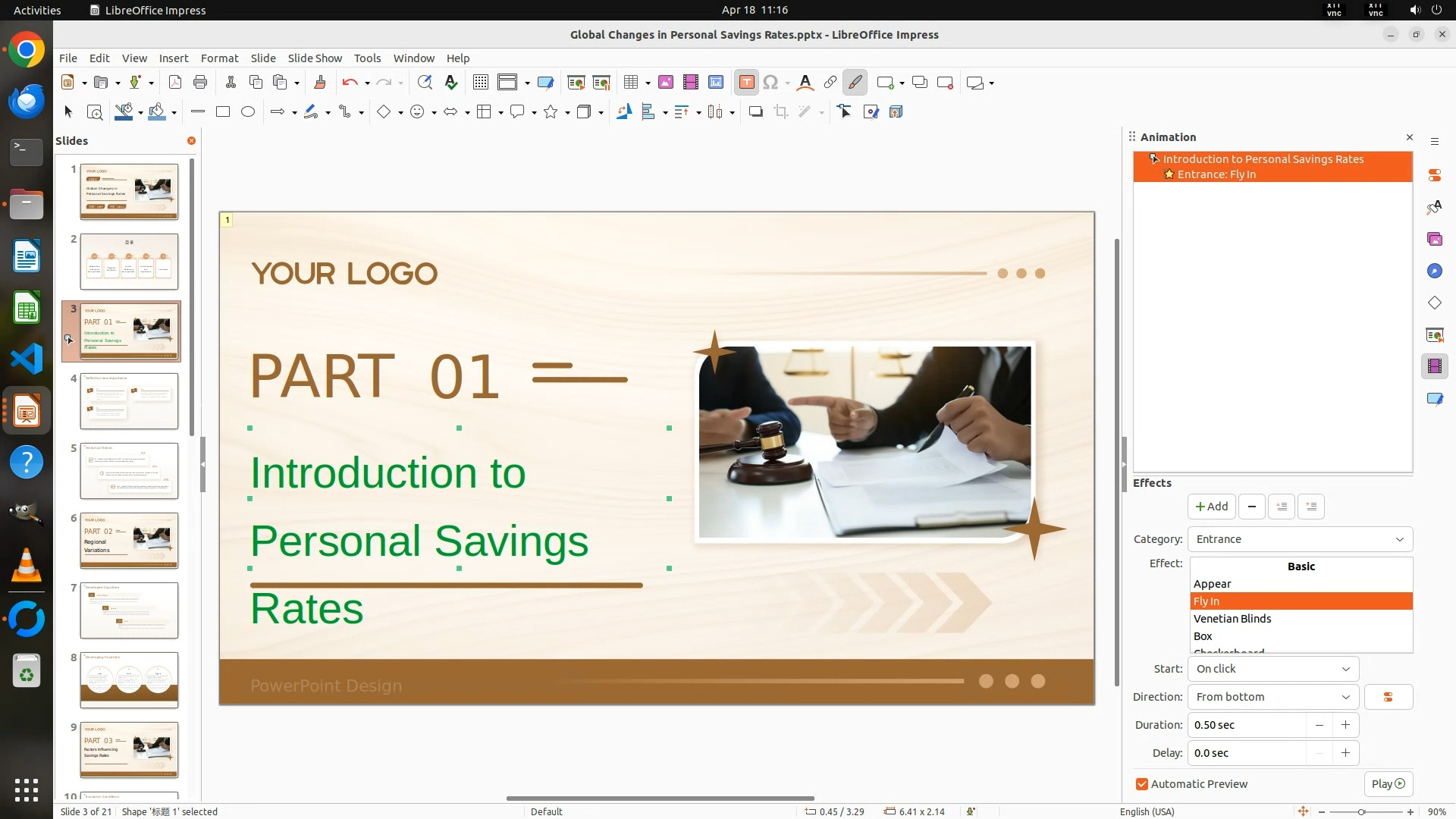
Task: Open the Navigator sidebar icon
Action: coord(1434,271)
